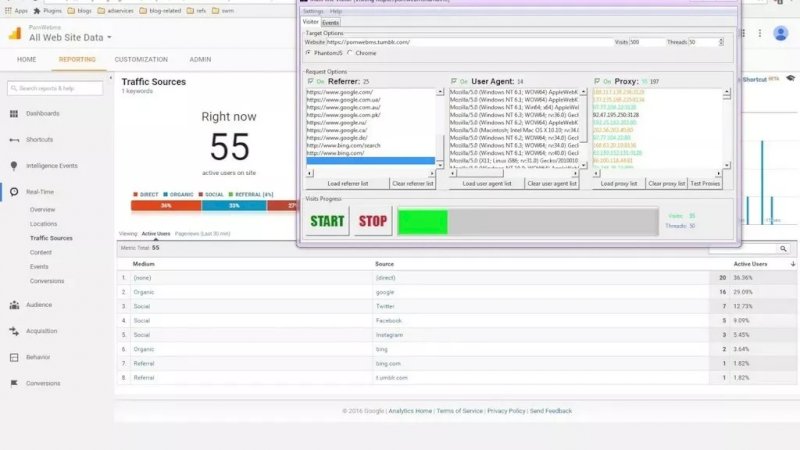This screenshot has height=450, width=800.
Task: Select the Chrome radio button
Action: (x=346, y=53)
